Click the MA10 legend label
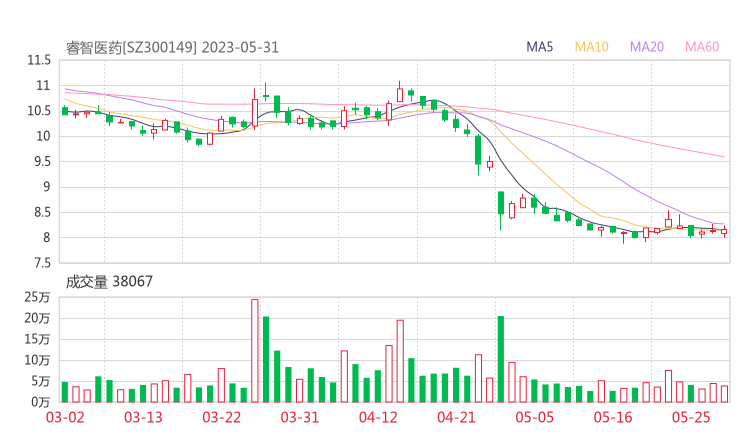The height and width of the screenshot is (440, 740). pos(591,47)
